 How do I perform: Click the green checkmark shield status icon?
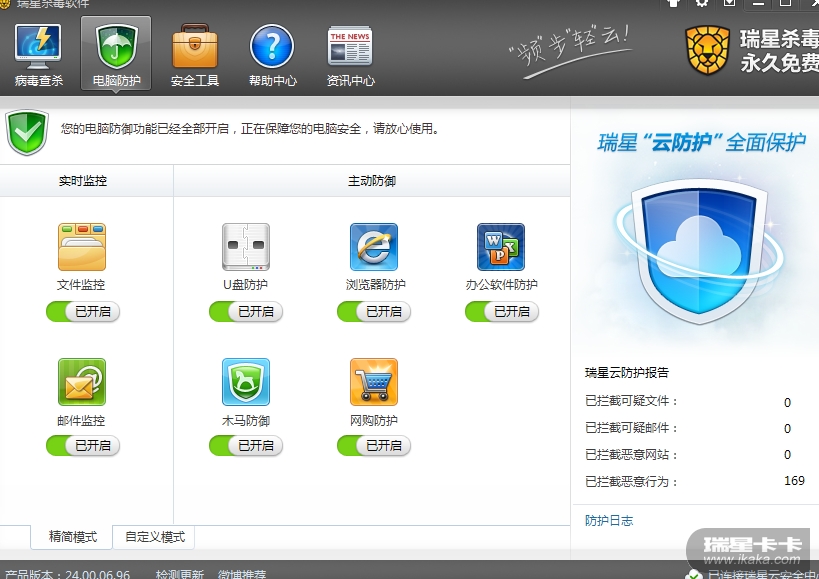coord(27,132)
